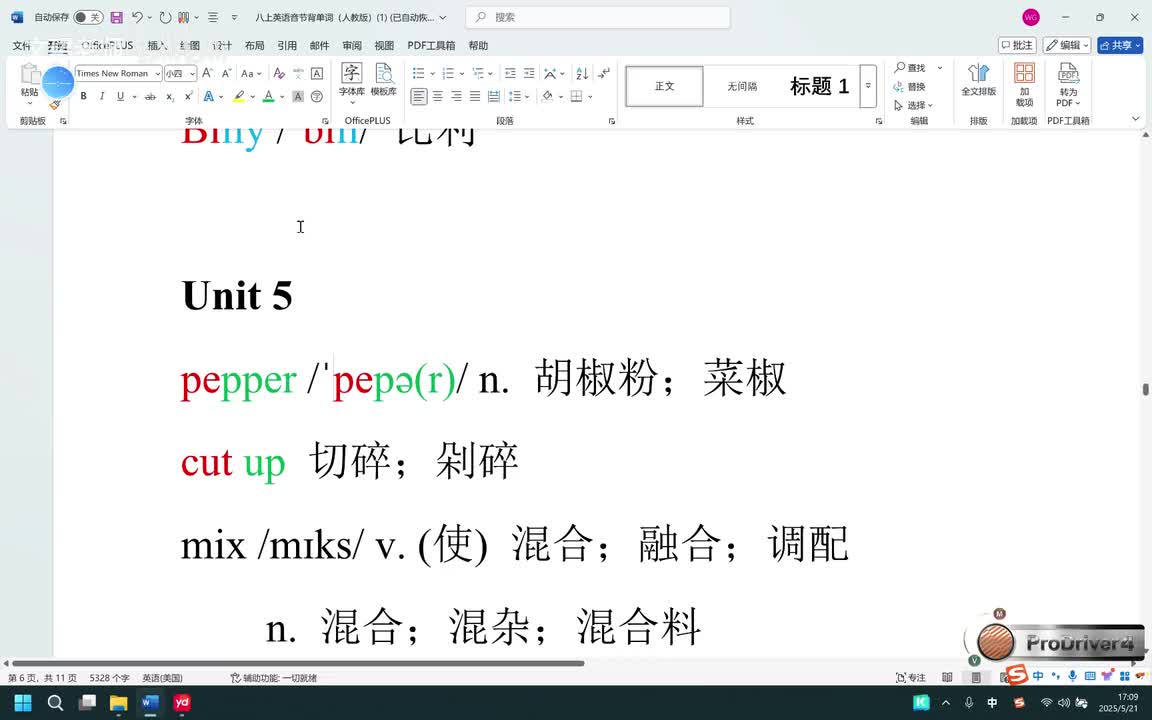
Task: Toggle Subscript formatting
Action: click(x=170, y=96)
